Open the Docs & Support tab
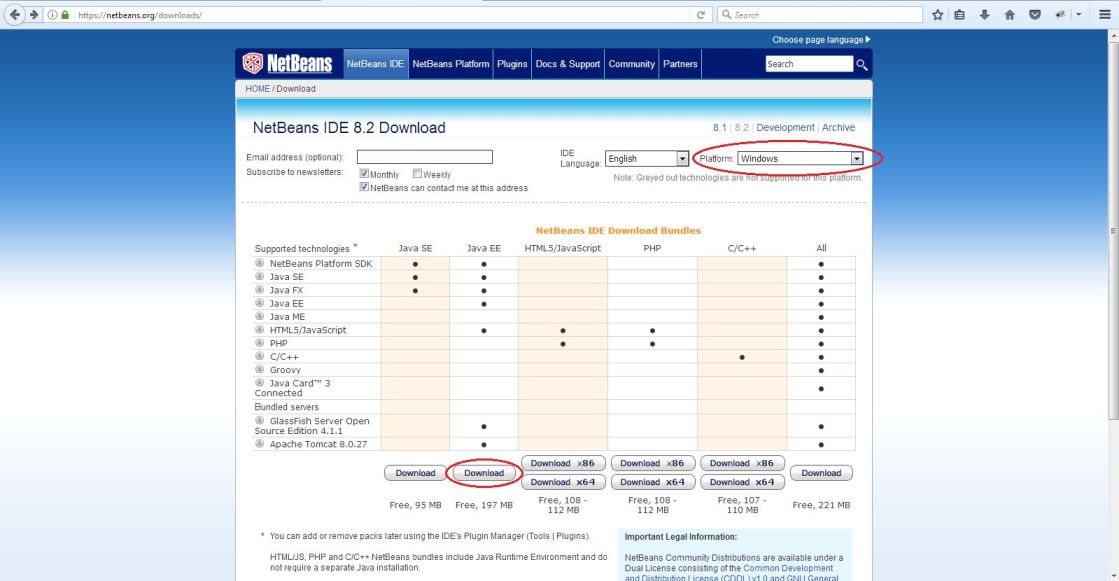Screen dimensions: 1119x581 pos(568,64)
